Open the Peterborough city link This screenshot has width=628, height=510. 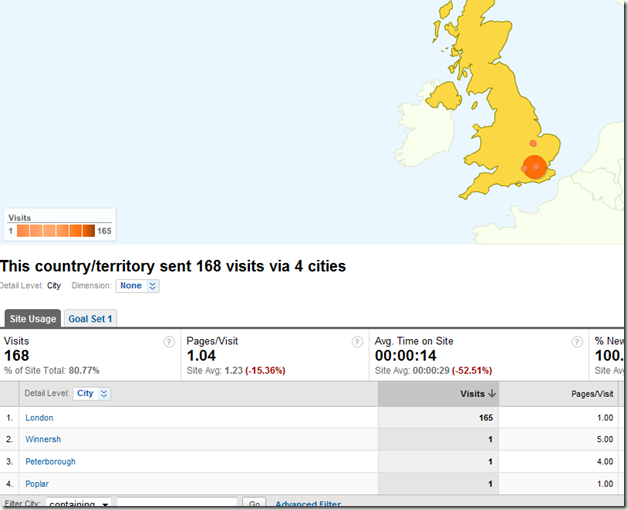coord(50,462)
